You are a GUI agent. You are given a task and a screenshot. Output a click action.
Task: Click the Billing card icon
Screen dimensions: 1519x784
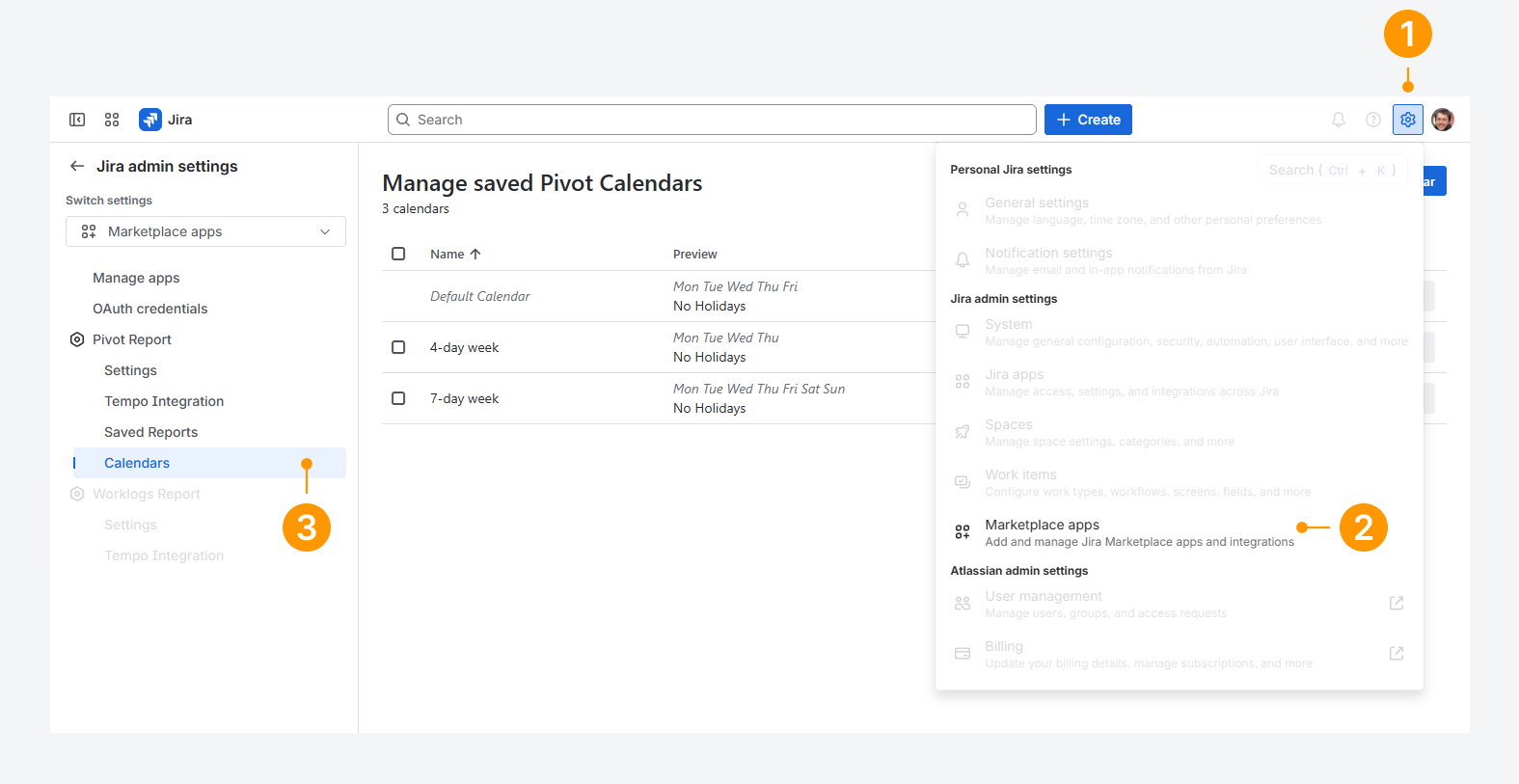[x=963, y=653]
